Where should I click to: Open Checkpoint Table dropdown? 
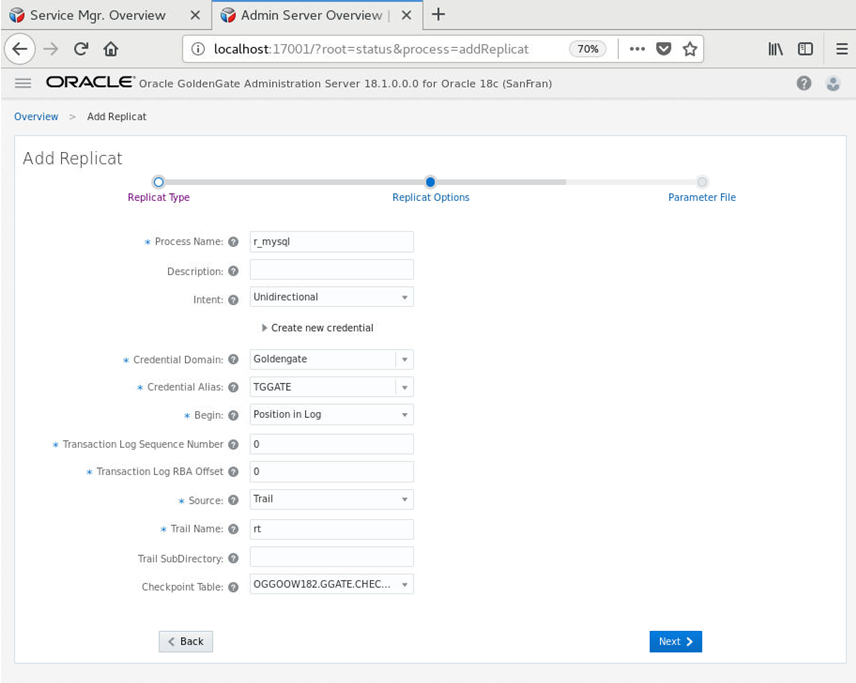coord(331,584)
